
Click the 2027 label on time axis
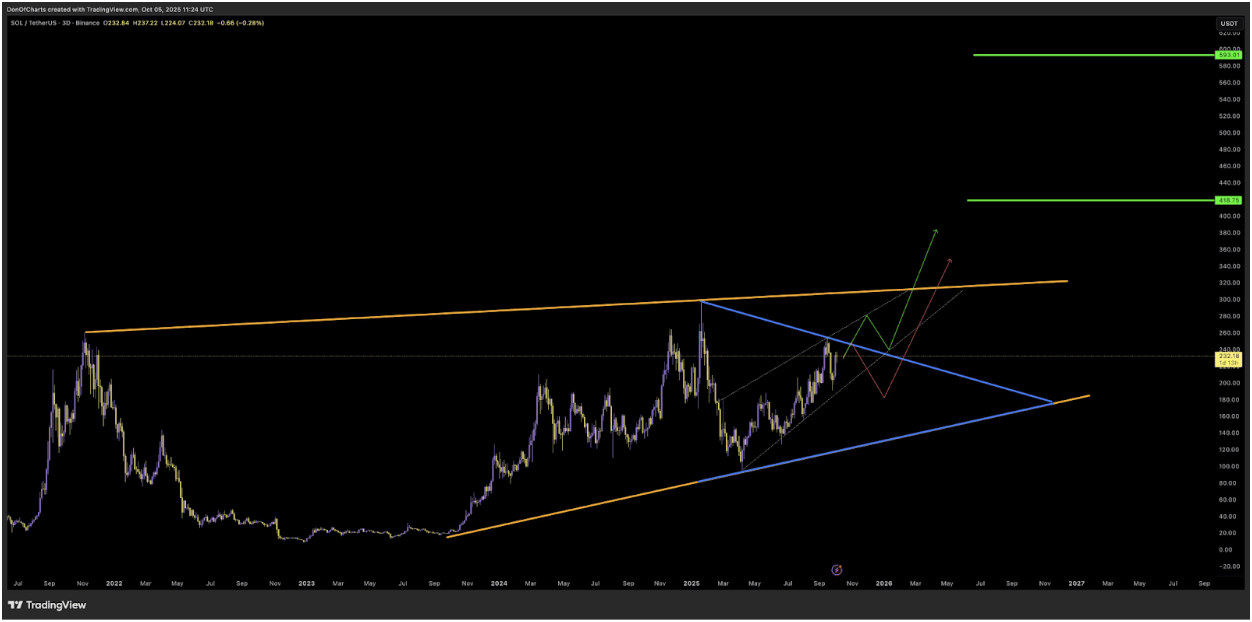pos(1076,582)
